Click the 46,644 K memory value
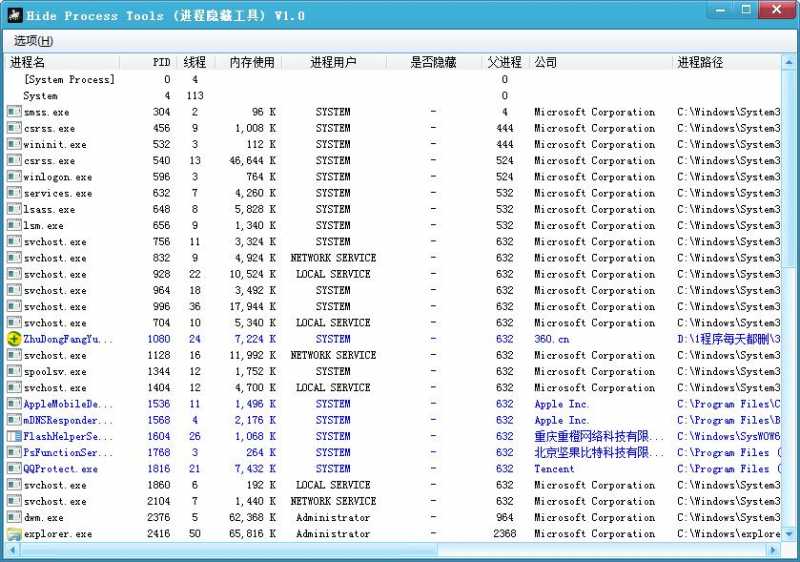 [253, 161]
